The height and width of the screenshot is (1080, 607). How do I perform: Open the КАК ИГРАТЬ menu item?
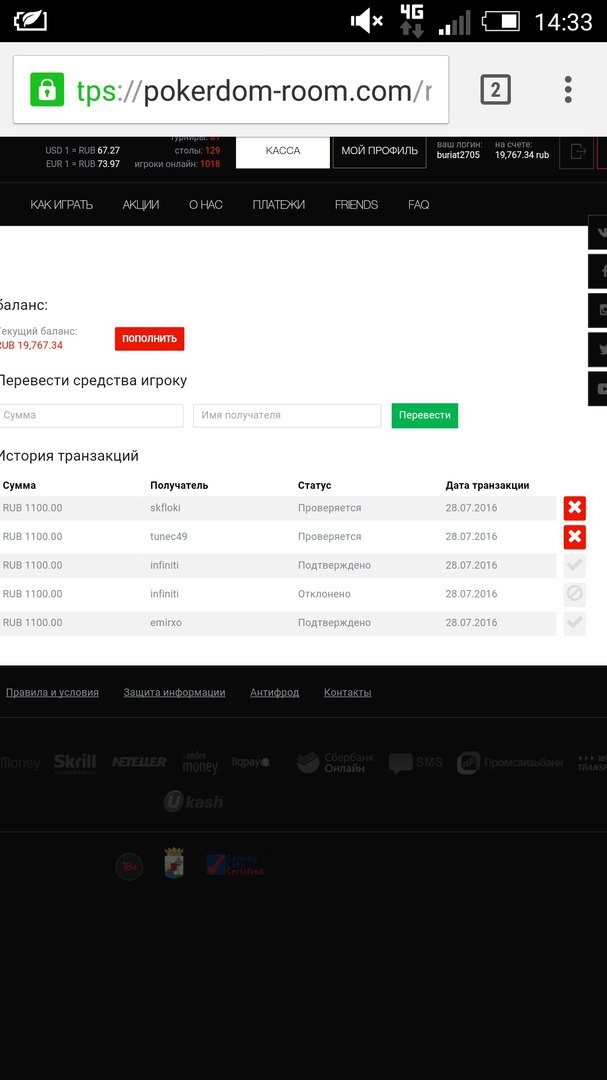(61, 205)
